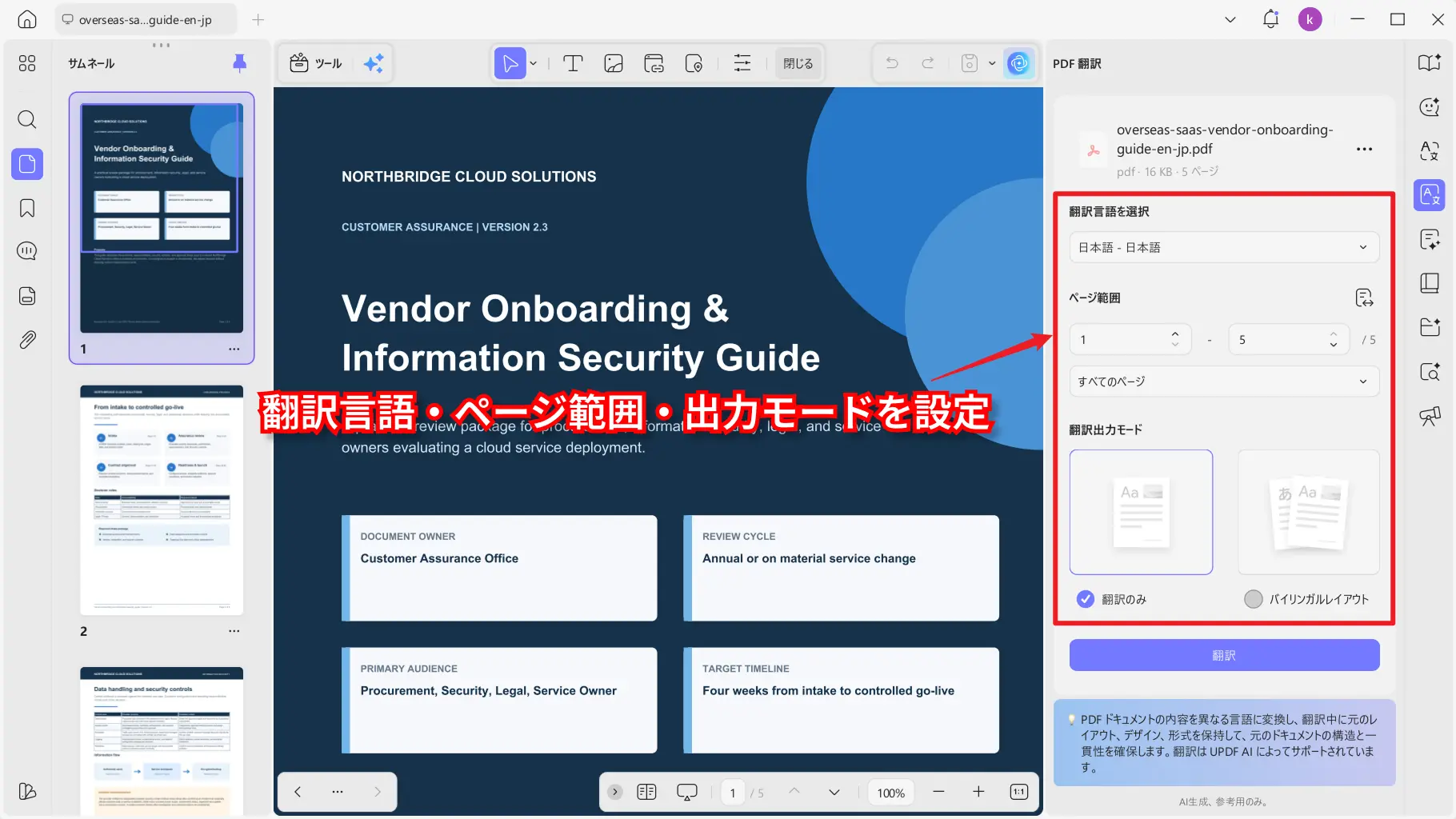Pin the thumbnail panel
Screen dimensions: 1456x819
[239, 63]
